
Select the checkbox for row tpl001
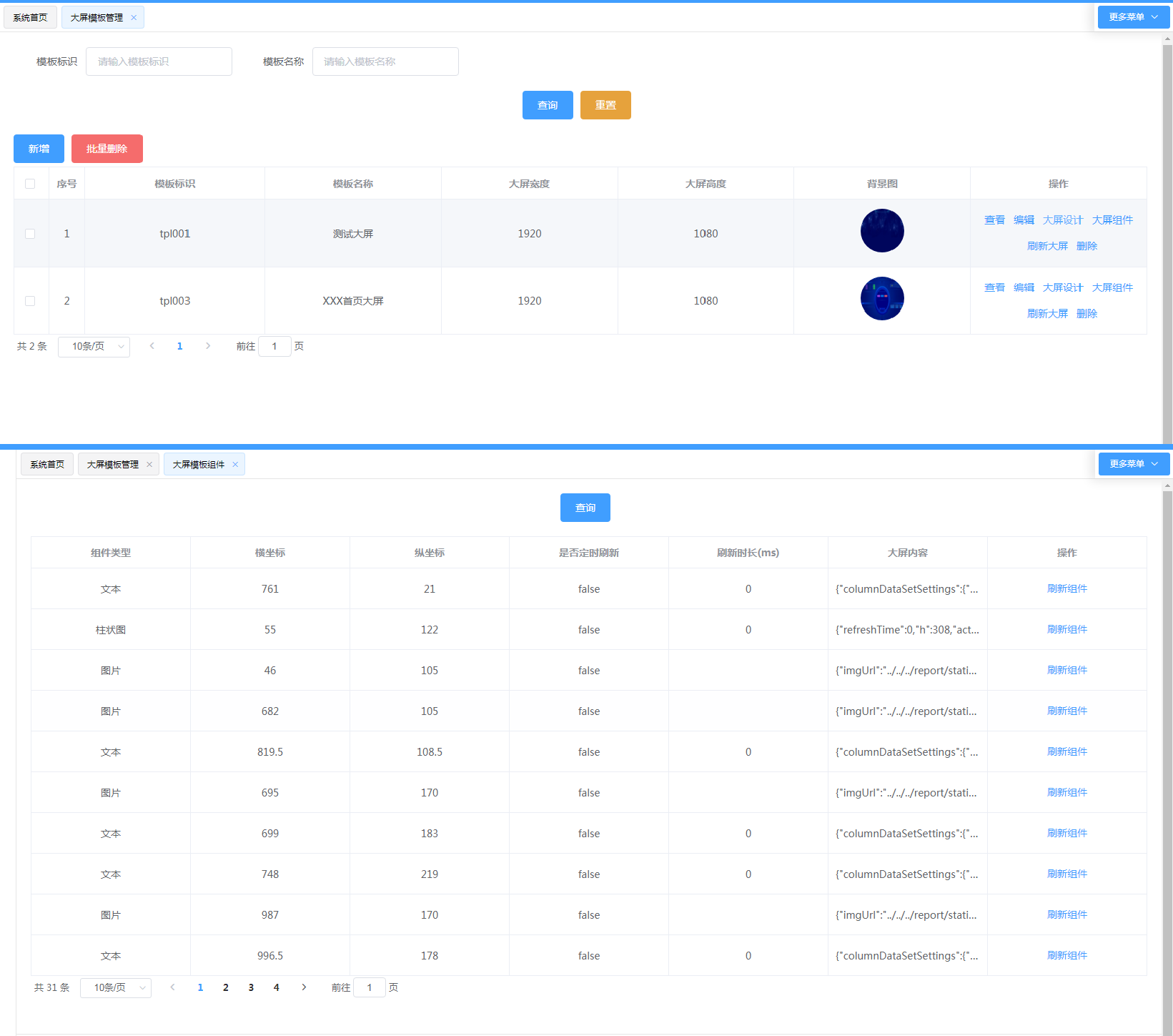point(30,234)
